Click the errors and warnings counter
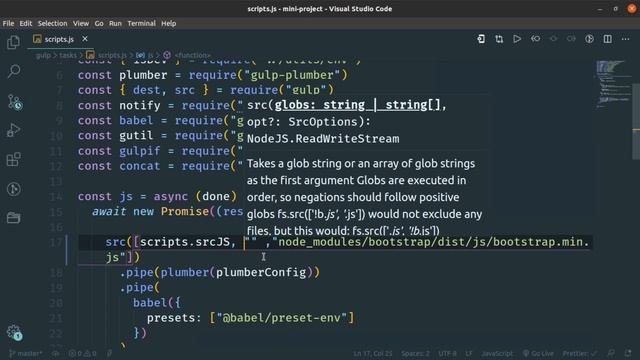The height and width of the screenshot is (360, 640). (82, 353)
